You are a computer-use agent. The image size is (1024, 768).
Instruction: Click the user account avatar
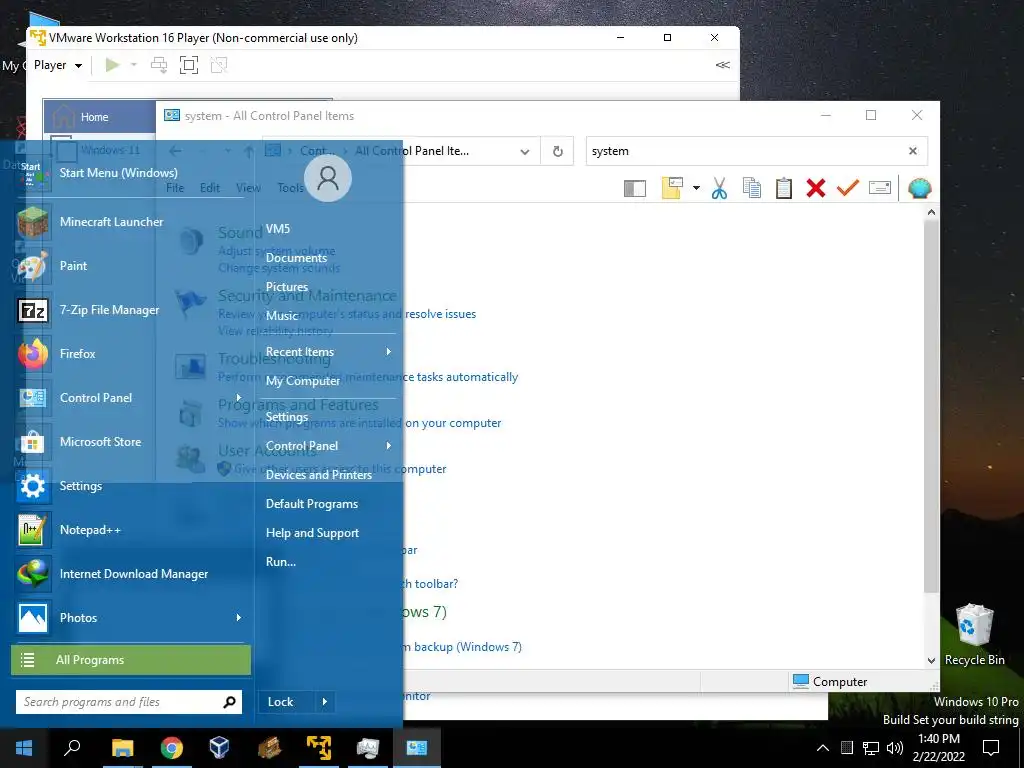[x=328, y=178]
